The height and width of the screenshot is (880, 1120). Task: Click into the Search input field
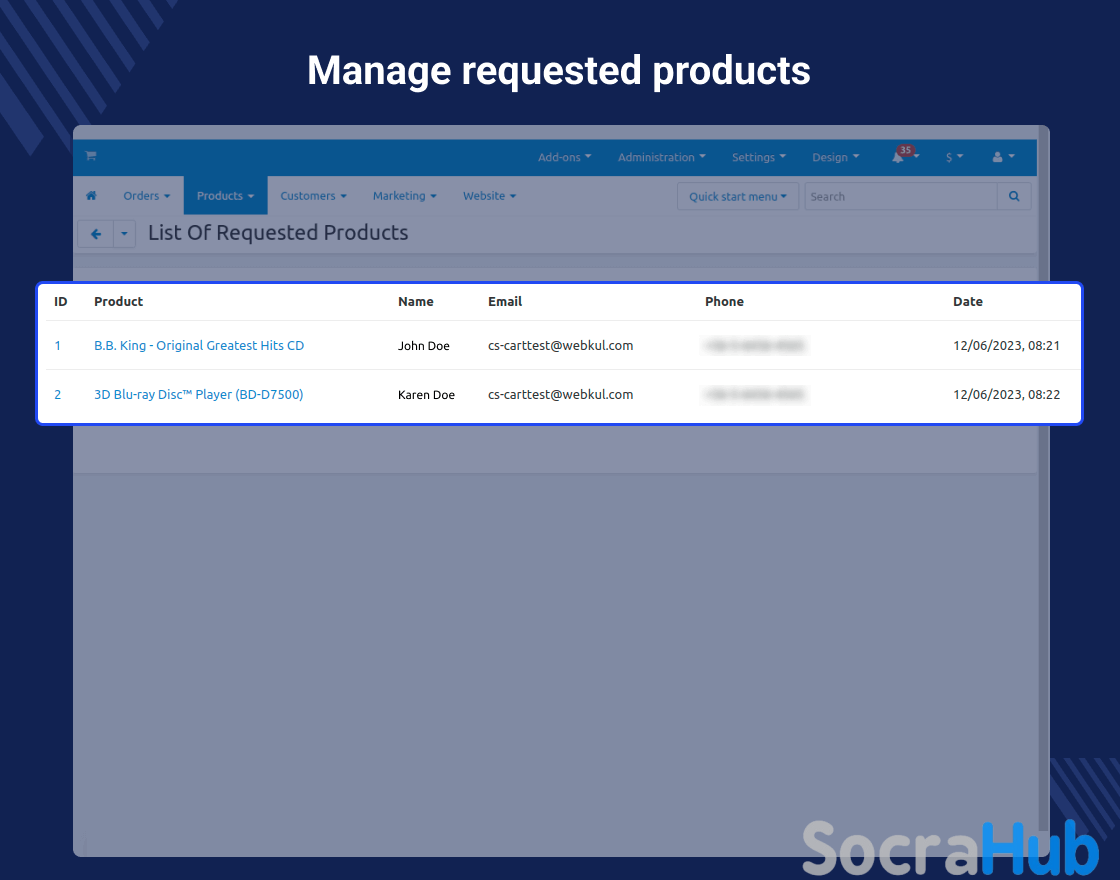pos(900,197)
